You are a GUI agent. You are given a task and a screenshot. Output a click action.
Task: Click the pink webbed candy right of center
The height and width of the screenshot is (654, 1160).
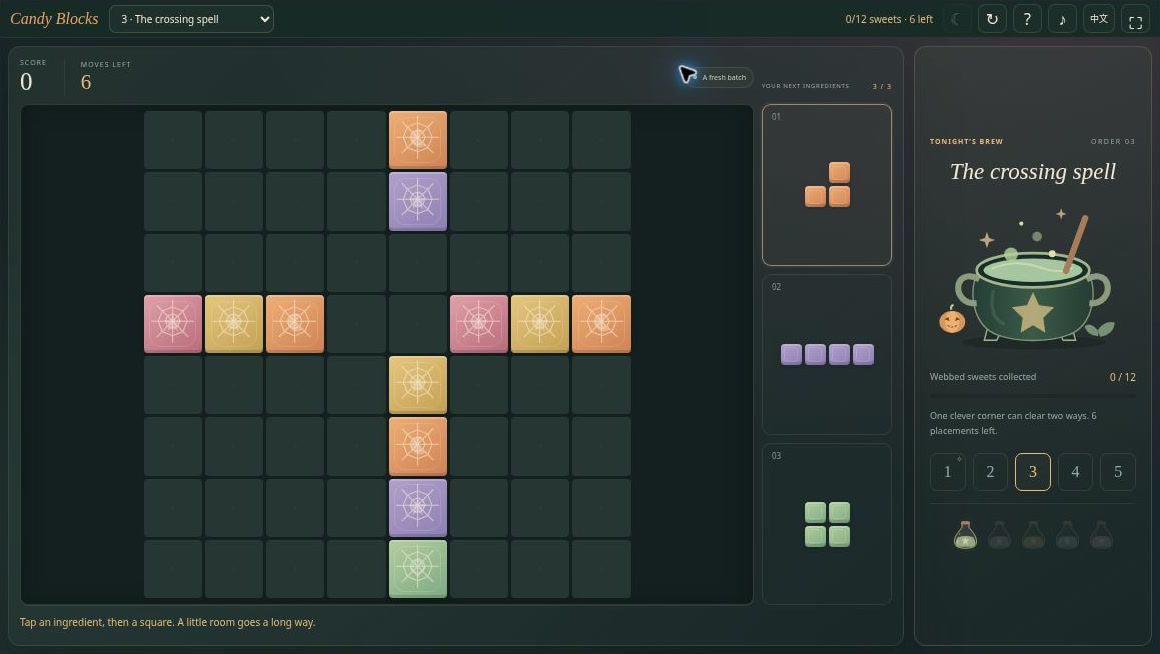(479, 323)
